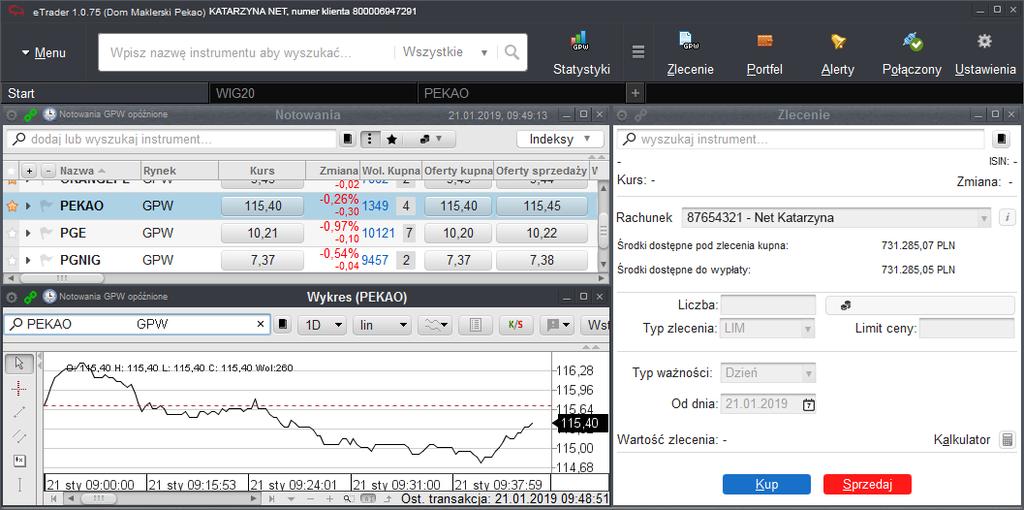This screenshot has height=510, width=1024.
Task: Toggle the flag on PEKAO row
Action: pos(46,206)
